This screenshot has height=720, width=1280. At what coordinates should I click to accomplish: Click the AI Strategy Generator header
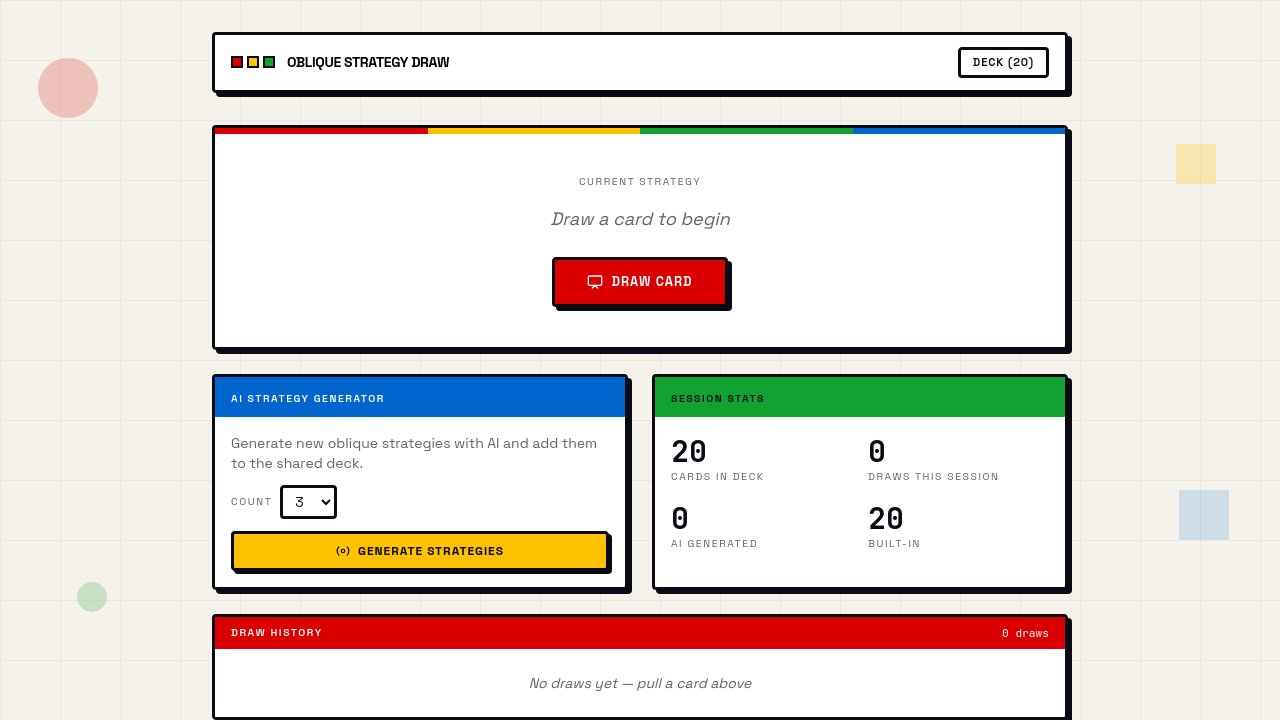(x=308, y=398)
